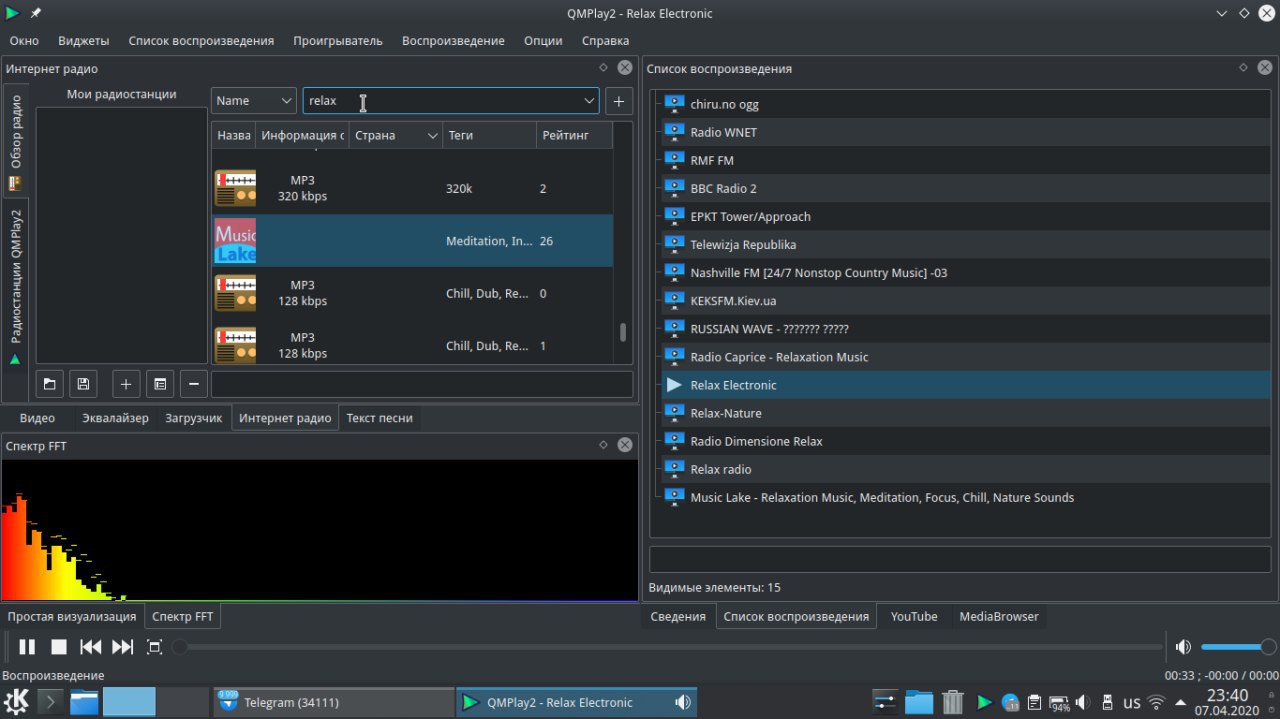
Task: Toggle fullscreen mode icon
Action: (154, 647)
